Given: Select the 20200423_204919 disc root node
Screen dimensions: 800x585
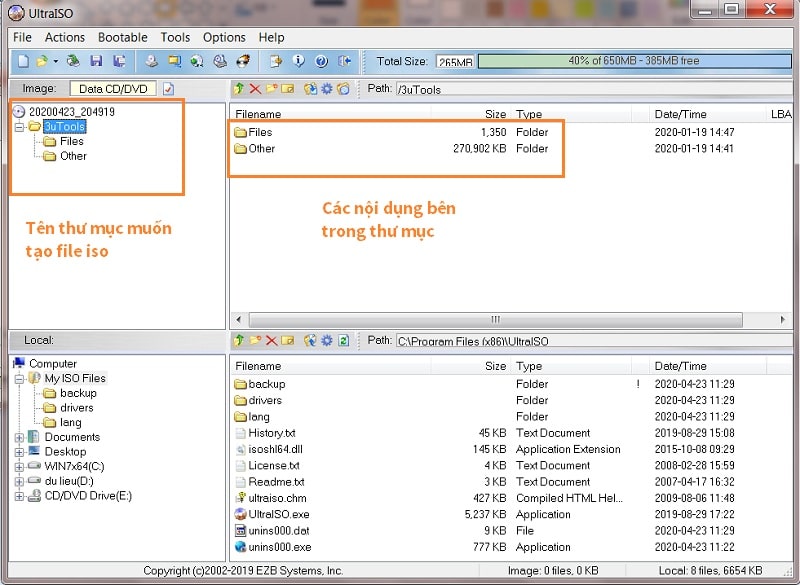Looking at the screenshot, I should 71,112.
